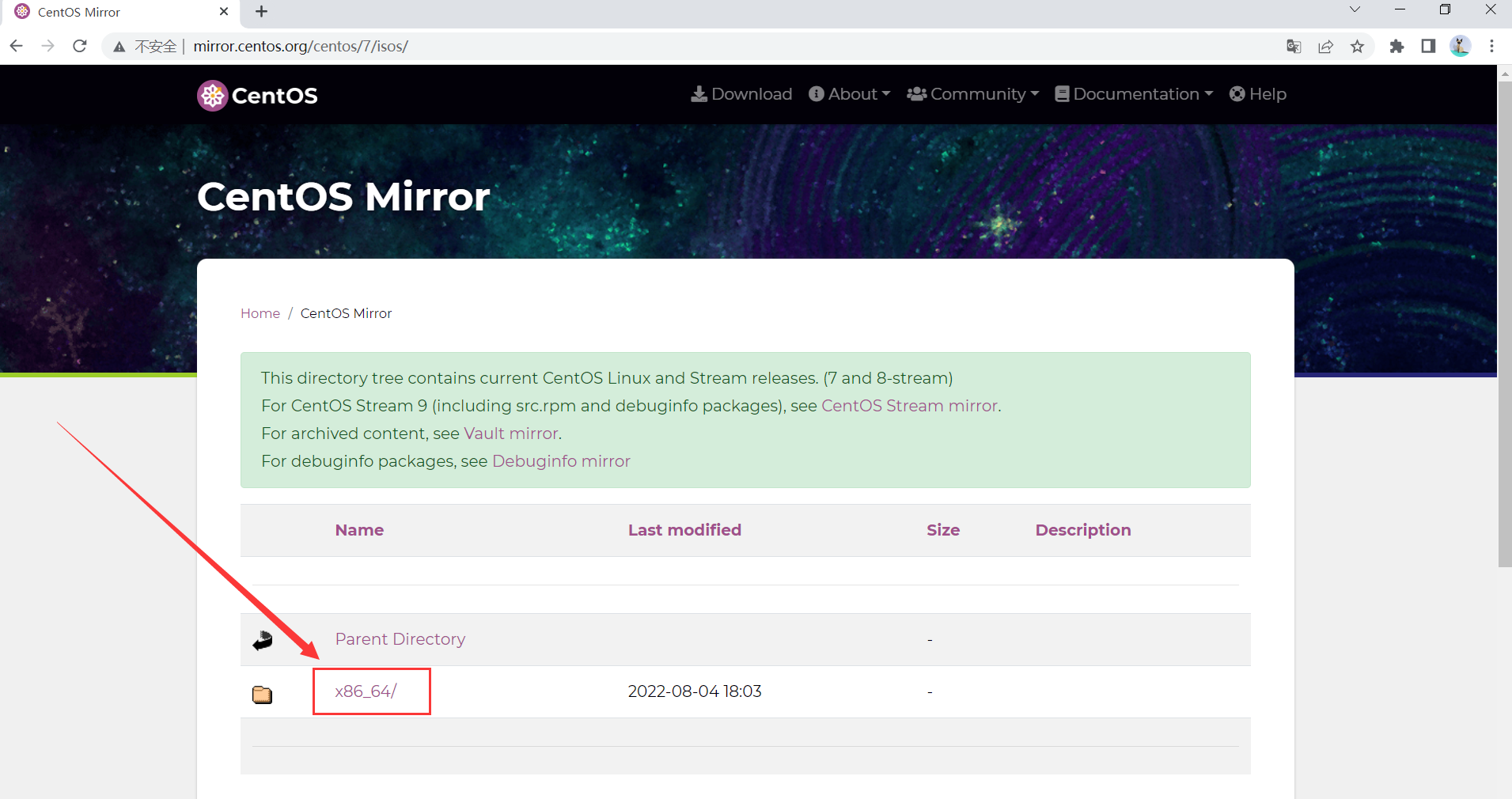Viewport: 1512px width, 799px height.
Task: Click the share page icon
Action: click(1326, 47)
